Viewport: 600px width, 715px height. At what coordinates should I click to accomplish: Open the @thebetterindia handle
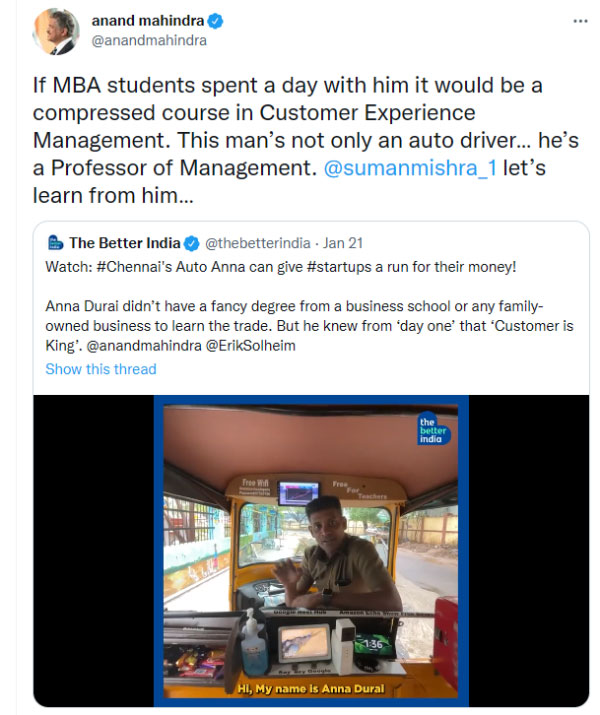tap(256, 243)
